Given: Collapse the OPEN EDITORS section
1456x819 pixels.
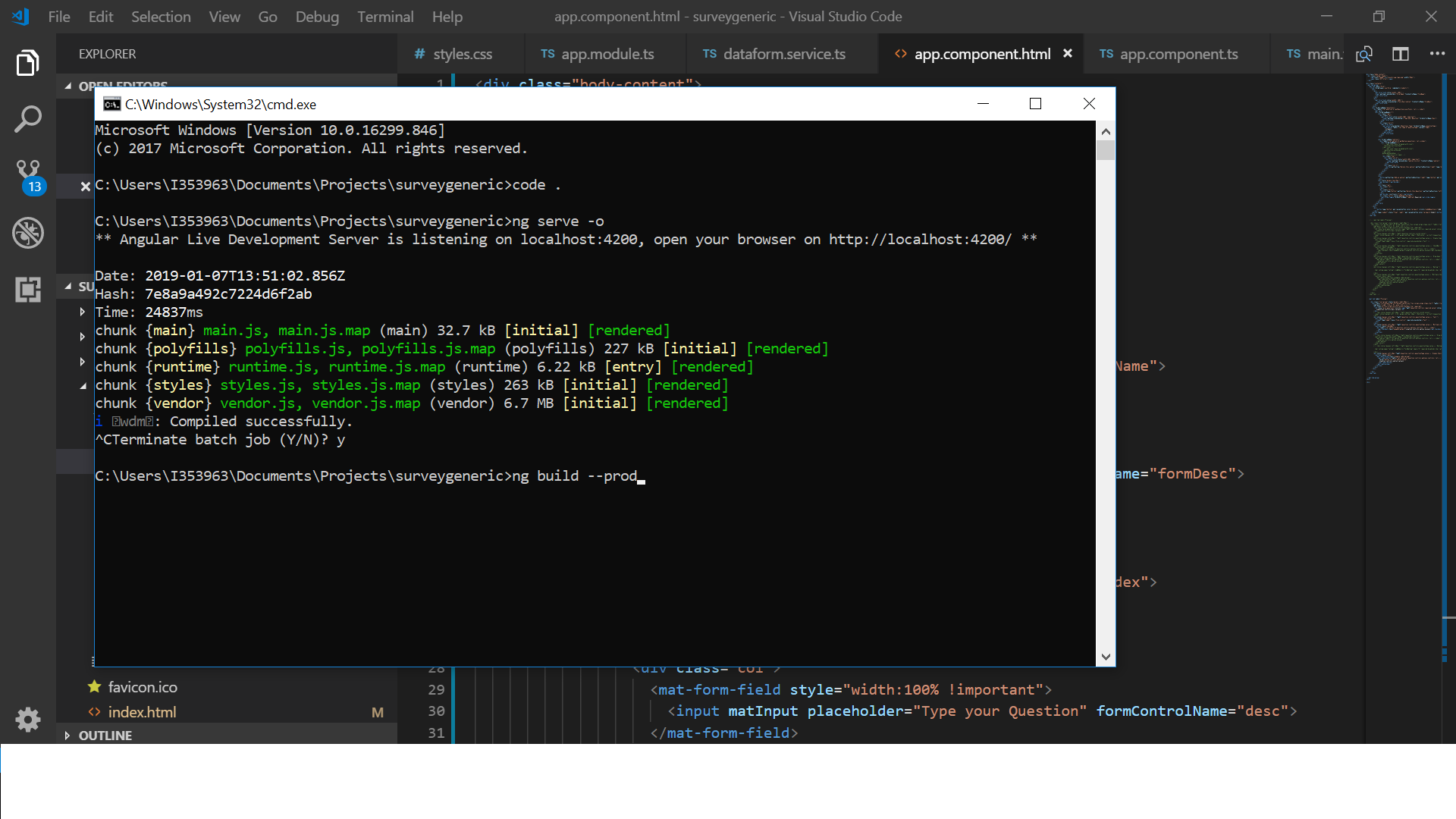Looking at the screenshot, I should click(x=68, y=86).
